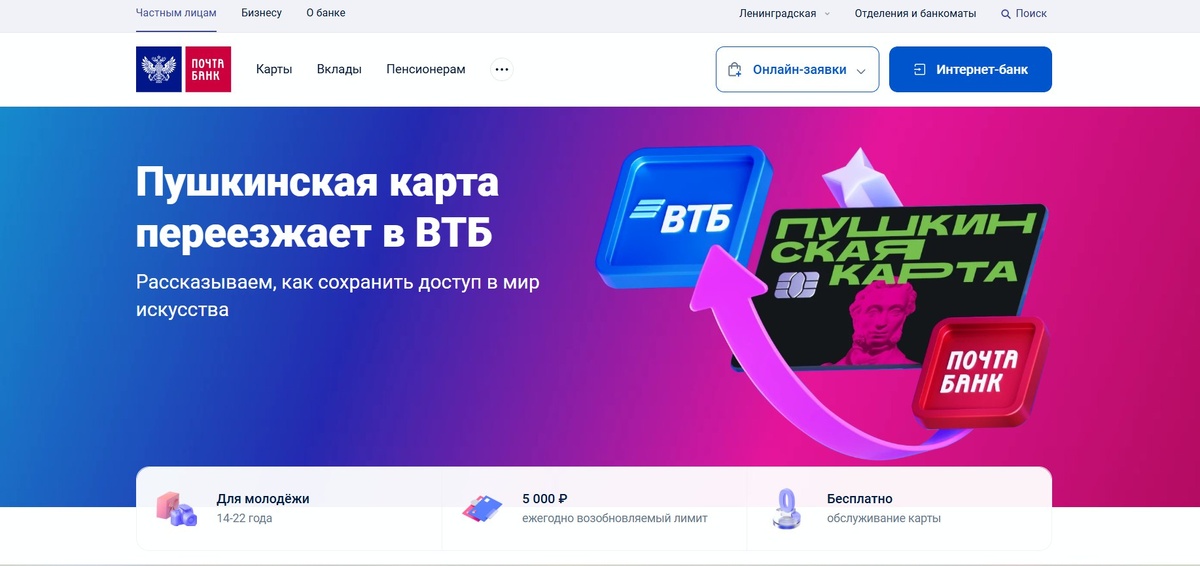Expand the Онлайн-заявки dropdown chevron
This screenshot has height=566, width=1200.
coord(861,71)
